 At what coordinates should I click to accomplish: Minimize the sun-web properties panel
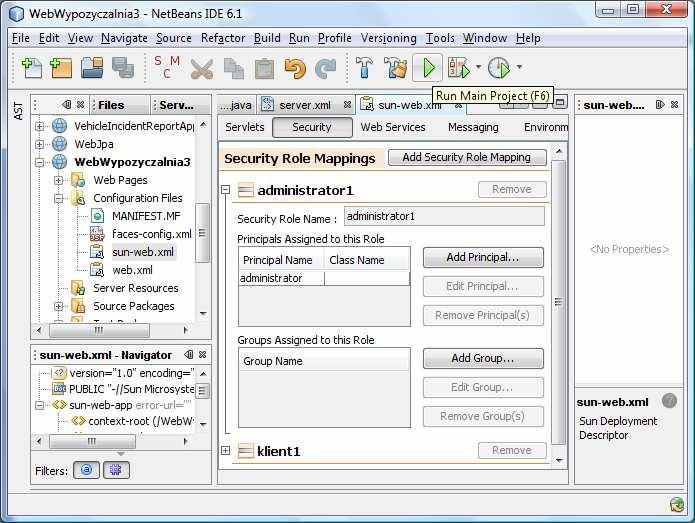(x=660, y=105)
